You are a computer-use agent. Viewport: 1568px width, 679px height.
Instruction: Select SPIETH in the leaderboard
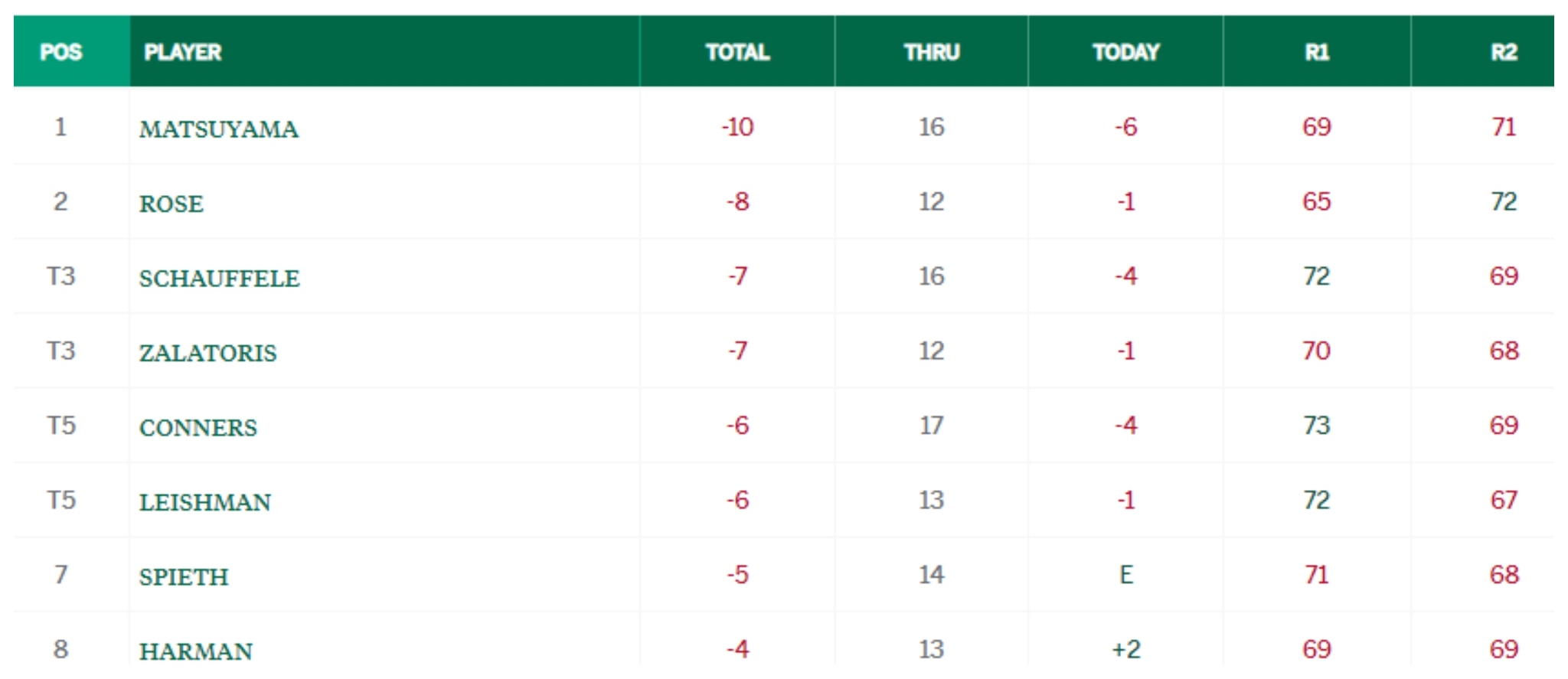(x=184, y=576)
